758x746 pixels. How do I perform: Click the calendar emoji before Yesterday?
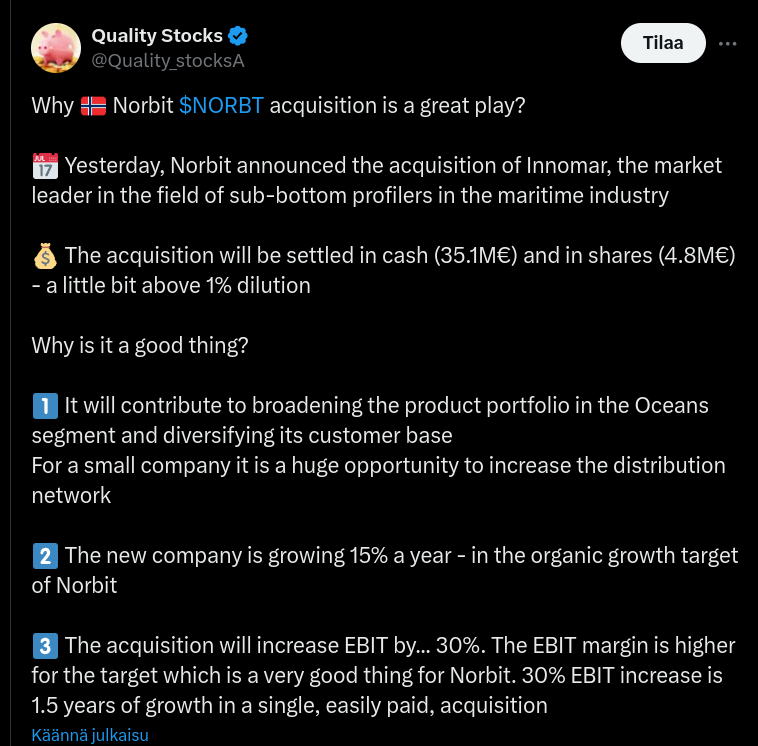(x=46, y=166)
